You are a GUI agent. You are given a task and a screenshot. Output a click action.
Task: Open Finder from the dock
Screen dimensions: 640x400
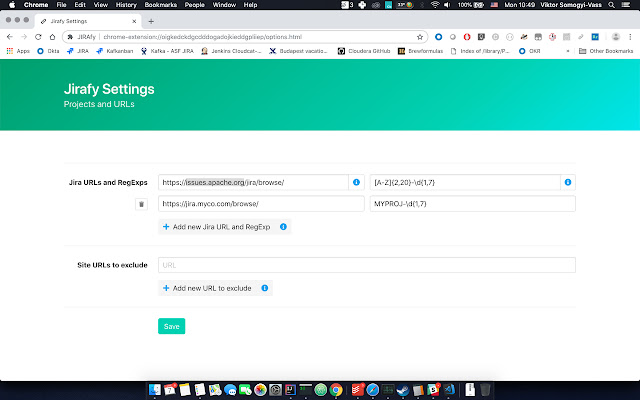coord(155,390)
